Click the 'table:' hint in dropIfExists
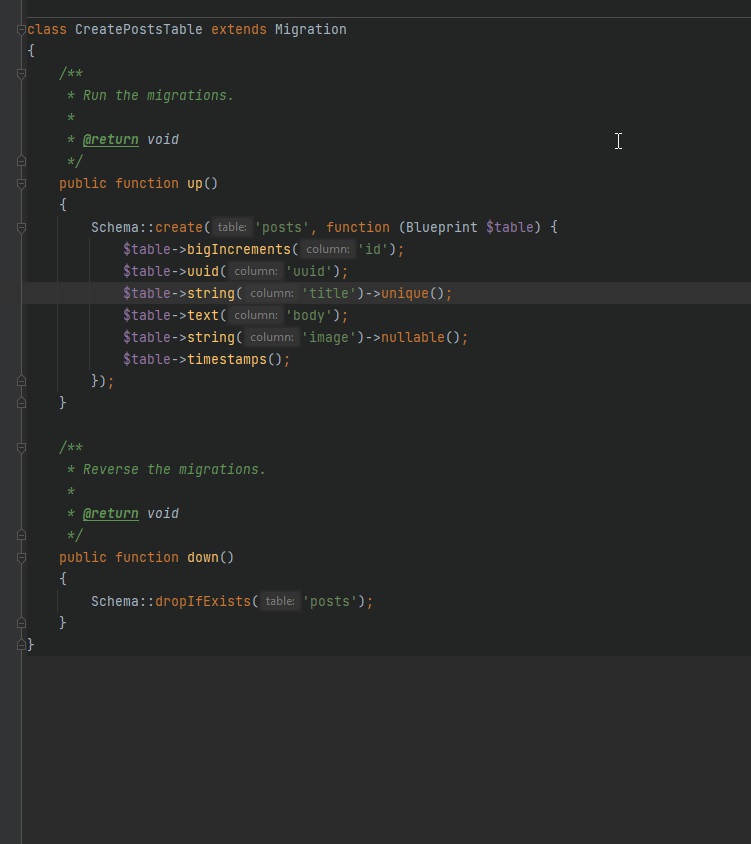The width and height of the screenshot is (751, 844). pyautogui.click(x=280, y=601)
